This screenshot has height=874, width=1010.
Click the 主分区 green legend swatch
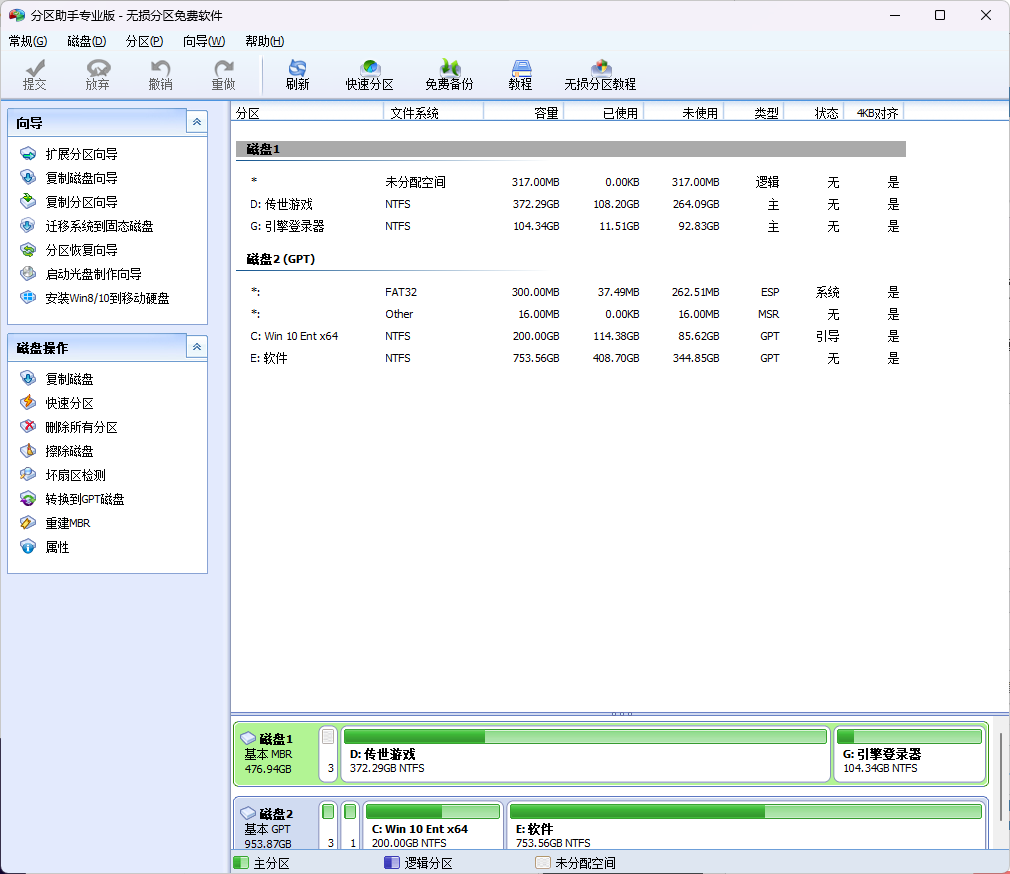pyautogui.click(x=240, y=862)
